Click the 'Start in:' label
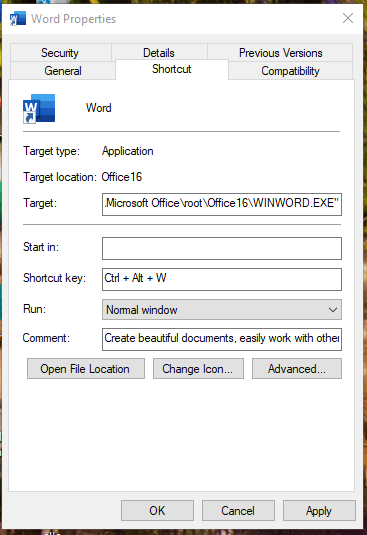Screen dimensions: 367x535 tap(41, 247)
